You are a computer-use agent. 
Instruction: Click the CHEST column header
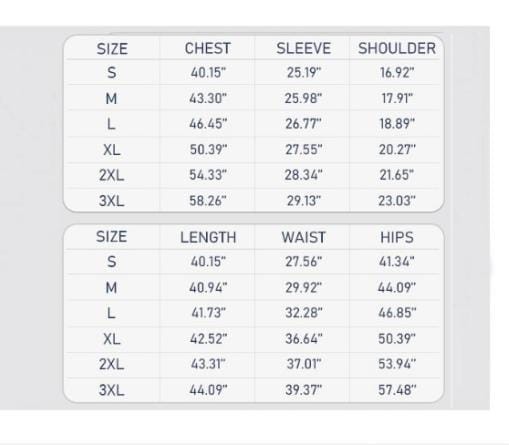click(x=208, y=48)
